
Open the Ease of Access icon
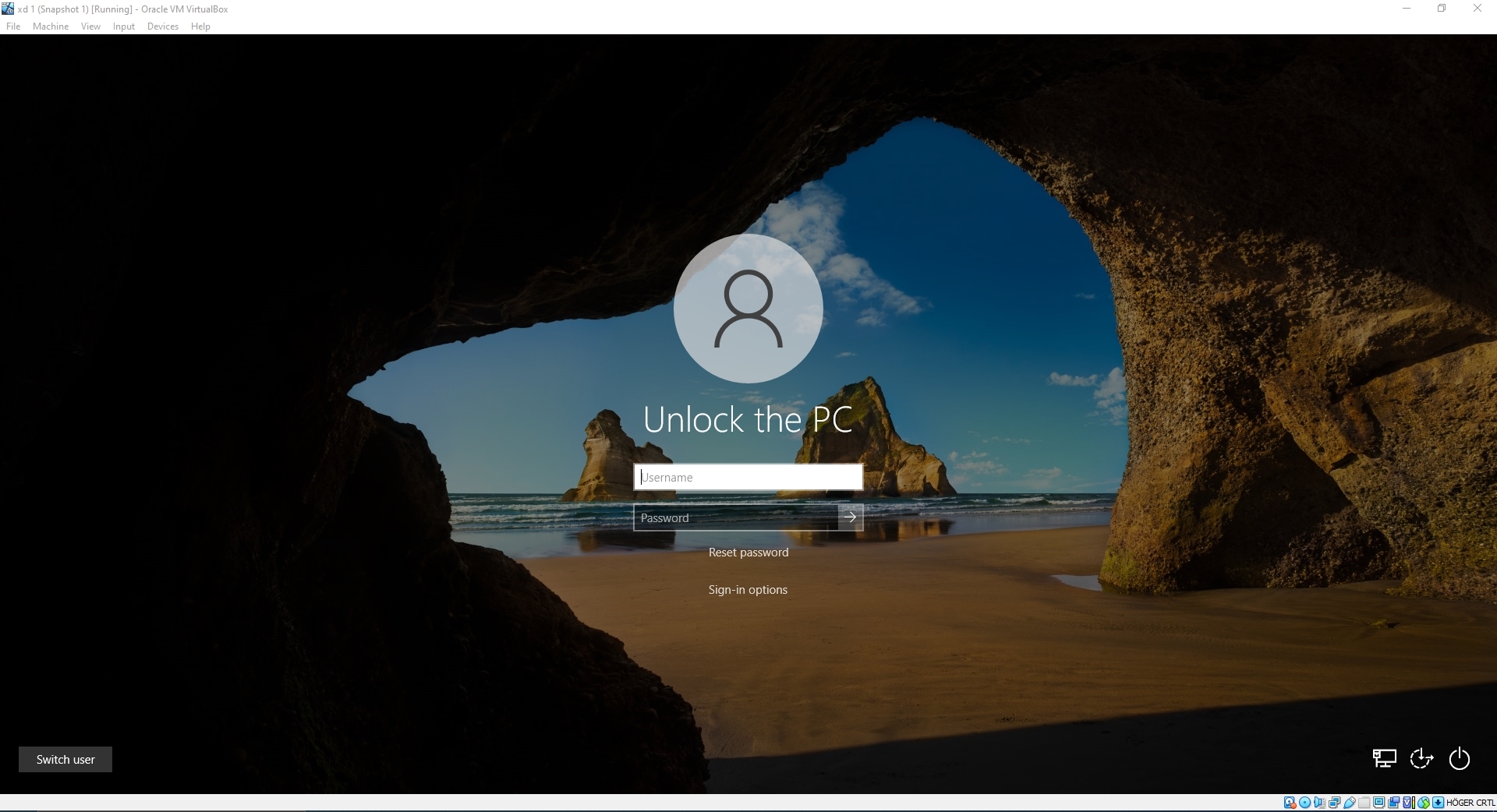1421,758
